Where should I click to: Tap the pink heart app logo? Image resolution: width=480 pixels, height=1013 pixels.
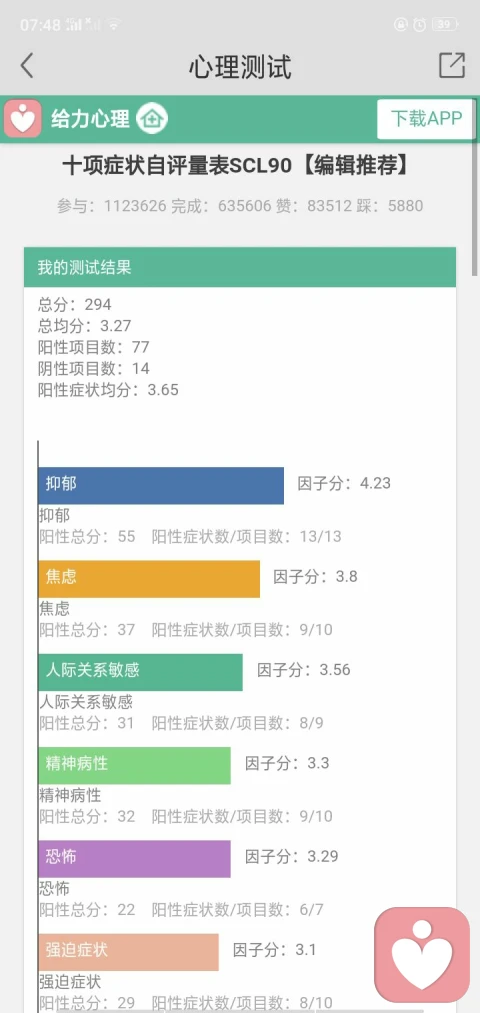[x=23, y=119]
